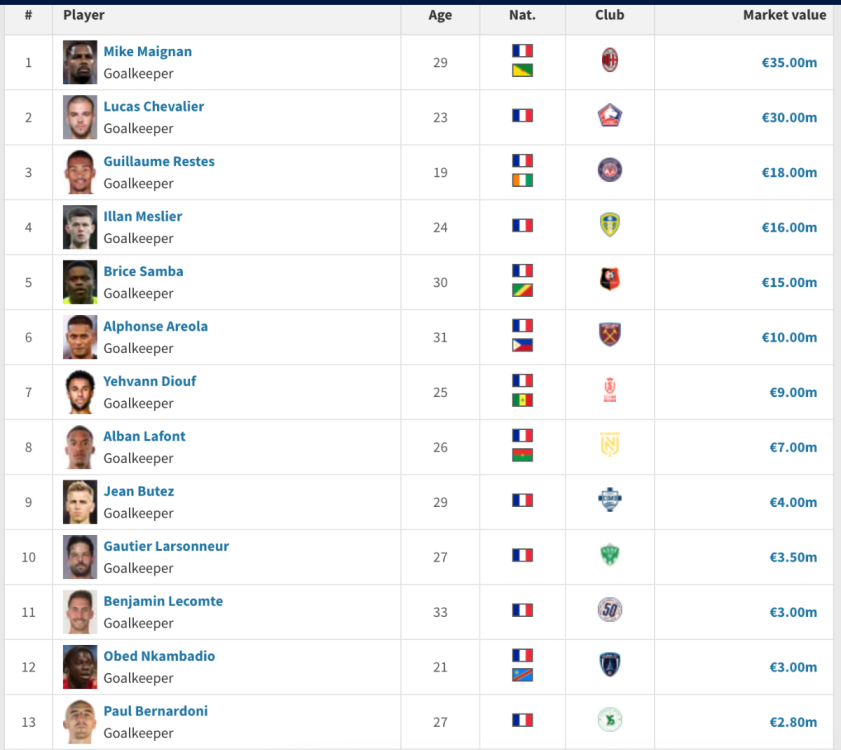Select the Senegal flag beside Yehvann Diouf
841x750 pixels.
point(522,400)
